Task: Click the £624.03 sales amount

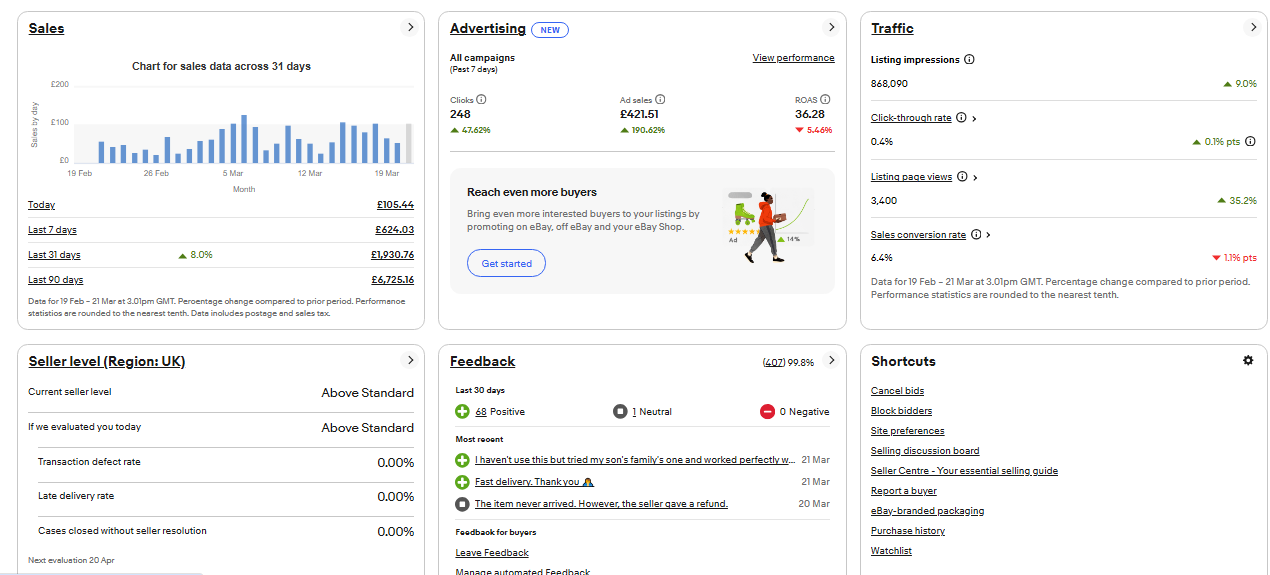Action: click(x=395, y=230)
